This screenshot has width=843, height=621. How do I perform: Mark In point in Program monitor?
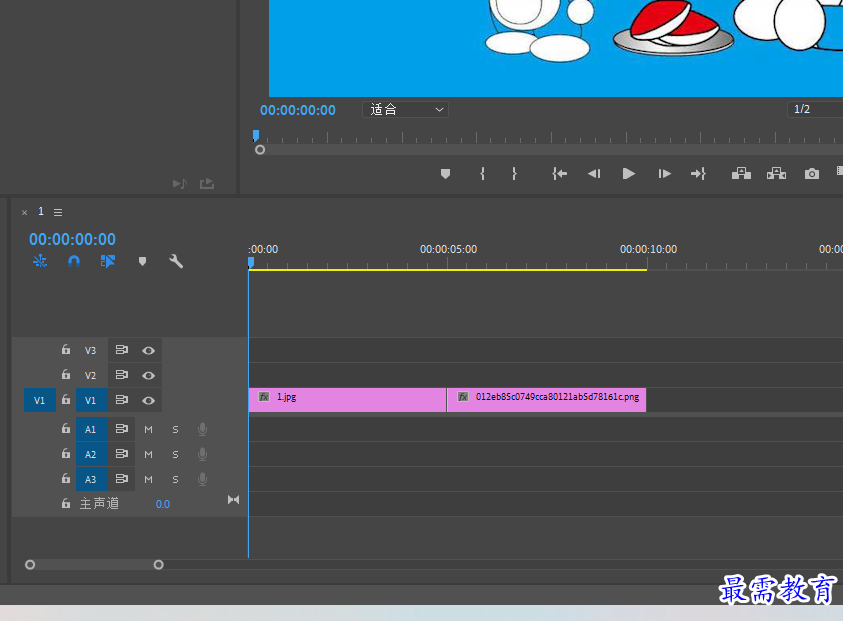482,174
